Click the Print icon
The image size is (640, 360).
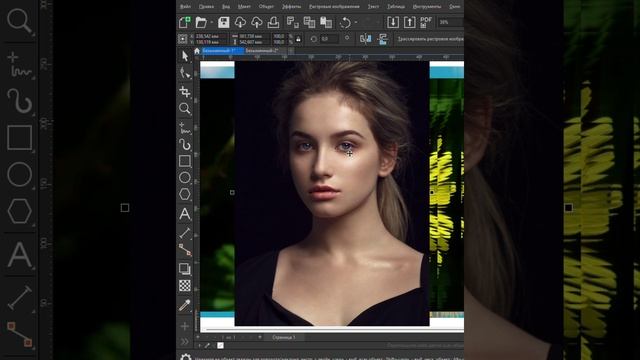[x=273, y=22]
